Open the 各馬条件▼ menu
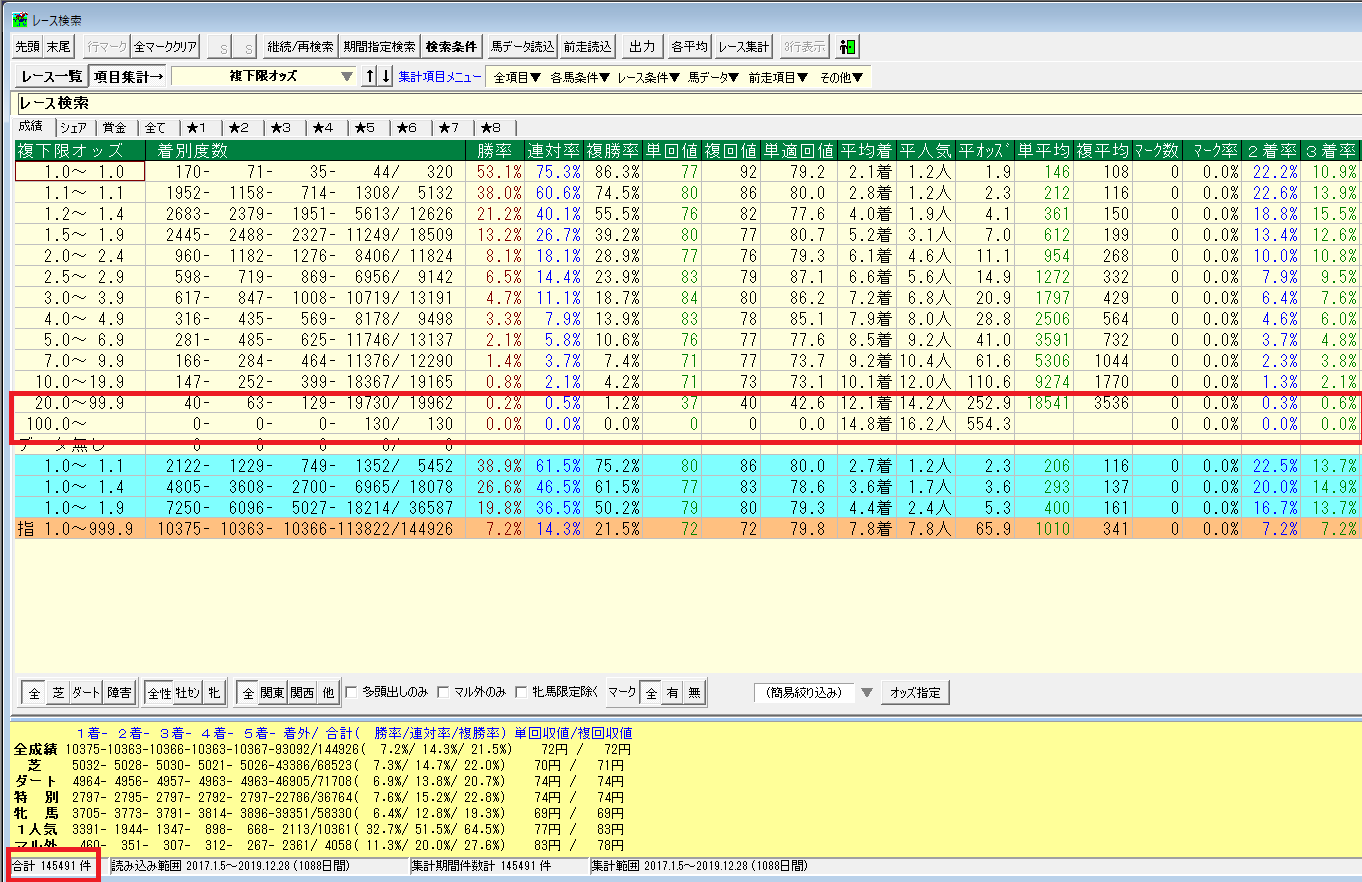This screenshot has width=1362, height=882. coord(580,77)
